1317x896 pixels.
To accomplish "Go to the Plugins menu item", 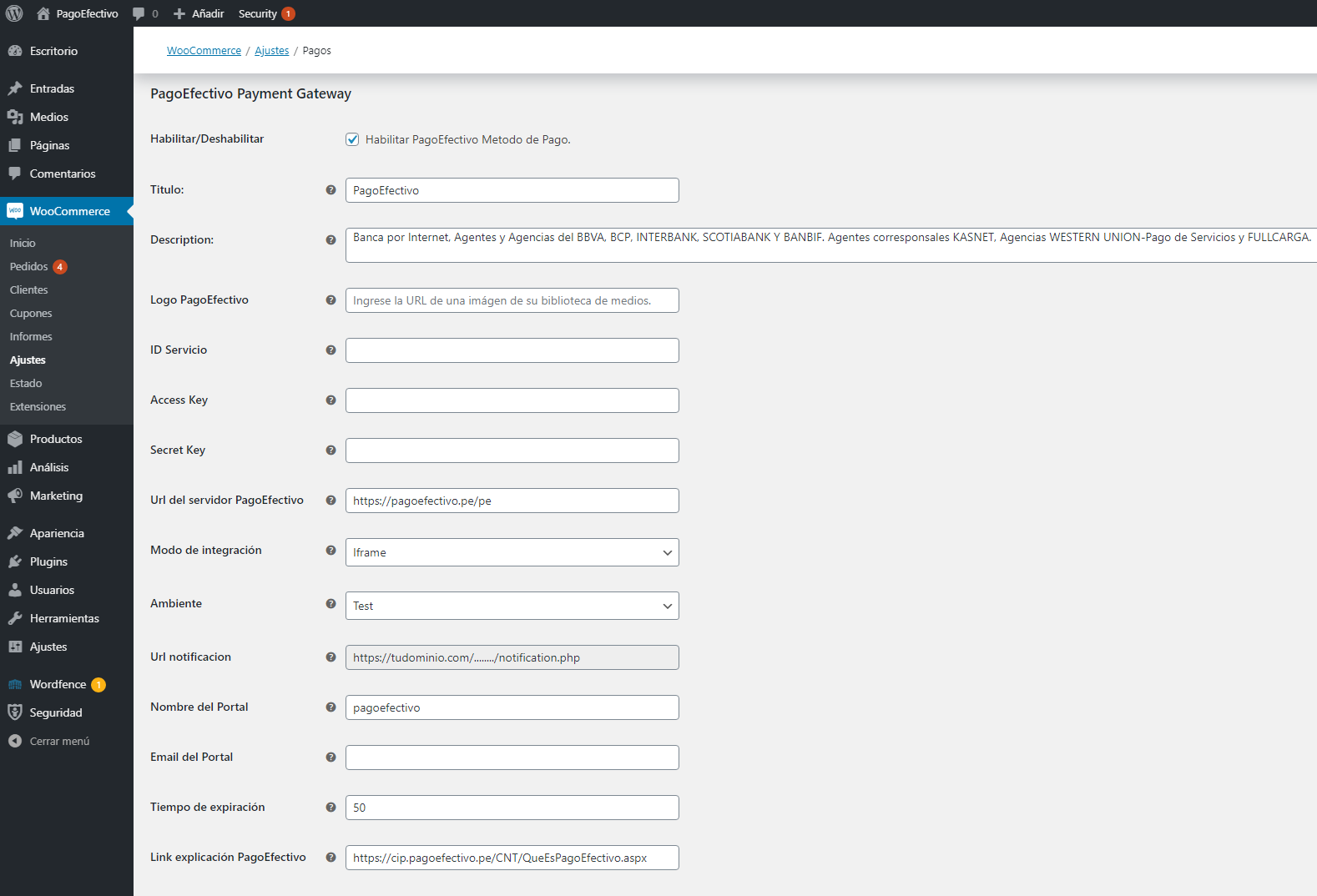I will 48,561.
